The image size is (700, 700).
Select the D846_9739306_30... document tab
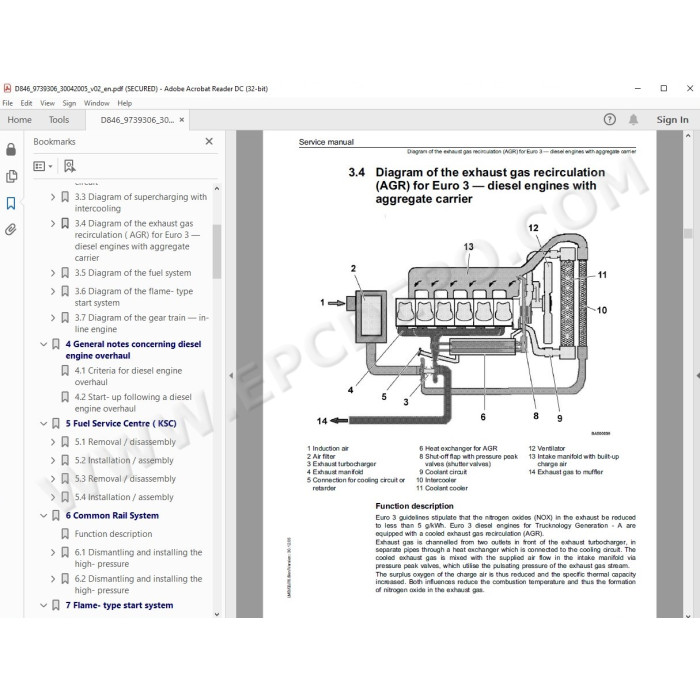(137, 120)
